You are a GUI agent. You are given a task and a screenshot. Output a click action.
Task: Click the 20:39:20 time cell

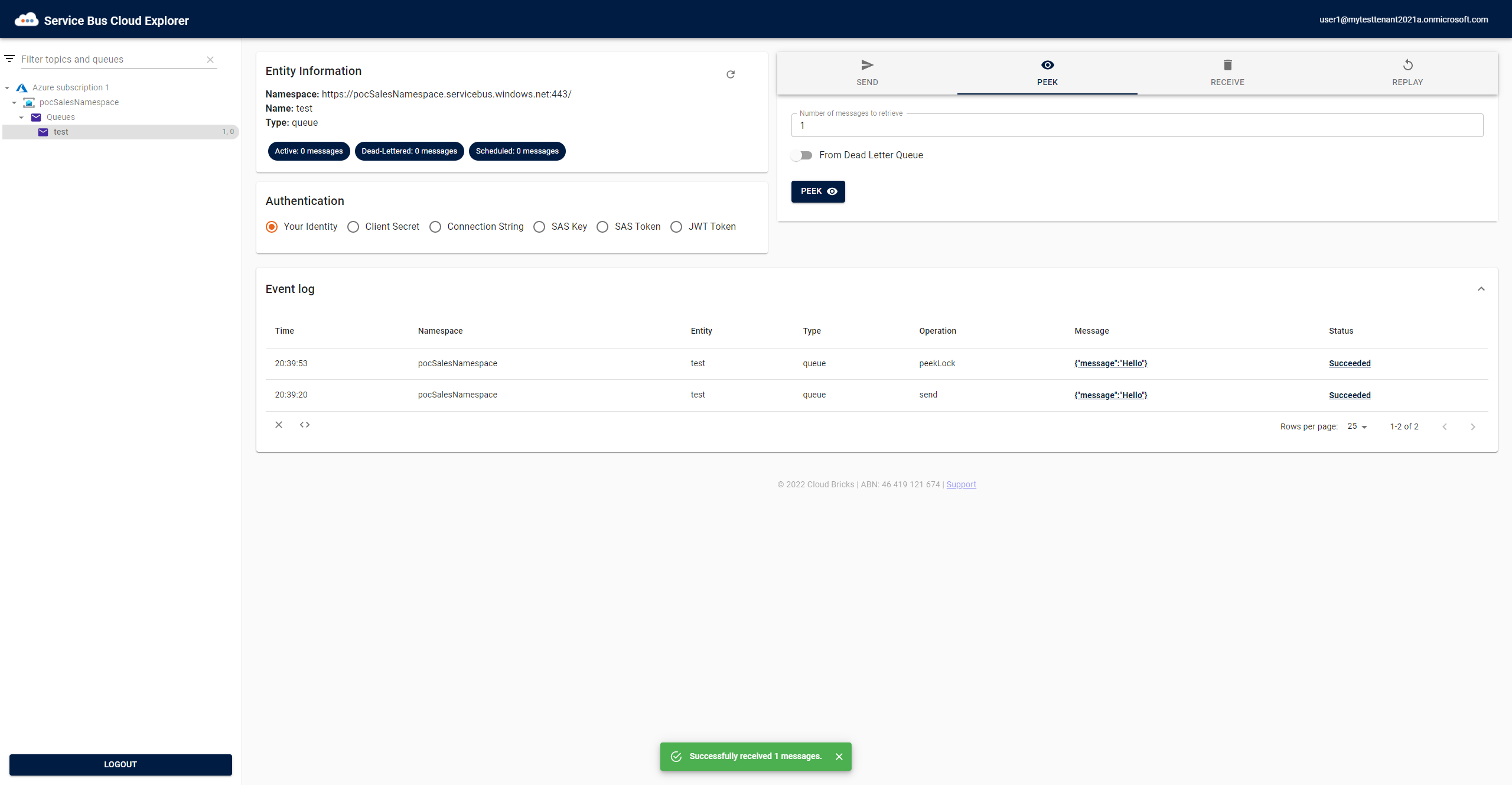click(x=291, y=395)
